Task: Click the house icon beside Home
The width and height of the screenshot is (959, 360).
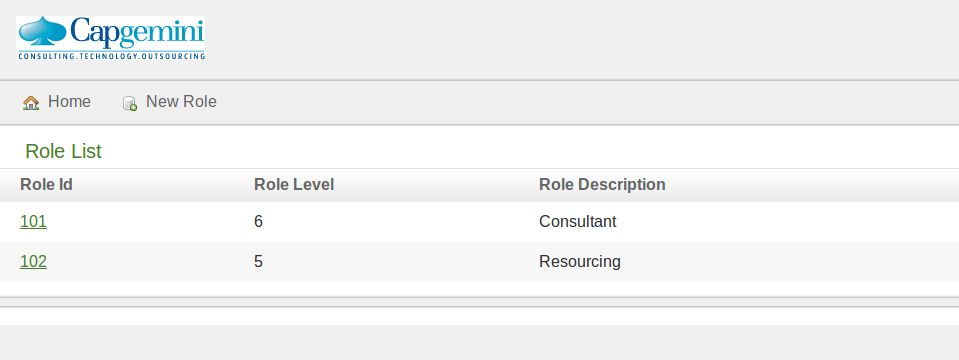Action: pyautogui.click(x=31, y=103)
